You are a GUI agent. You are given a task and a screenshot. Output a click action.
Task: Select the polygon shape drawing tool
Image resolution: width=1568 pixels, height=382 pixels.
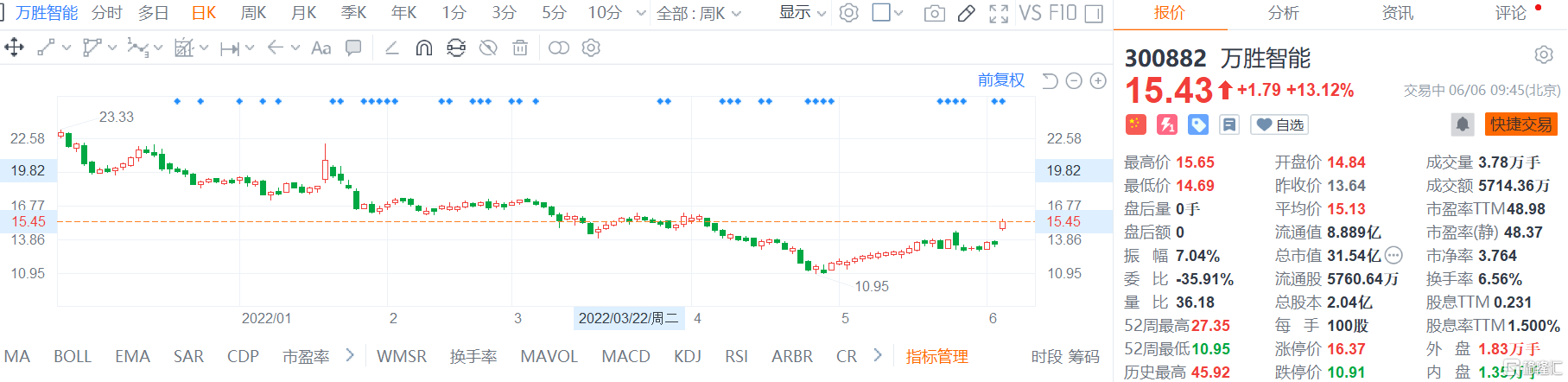pyautogui.click(x=92, y=48)
